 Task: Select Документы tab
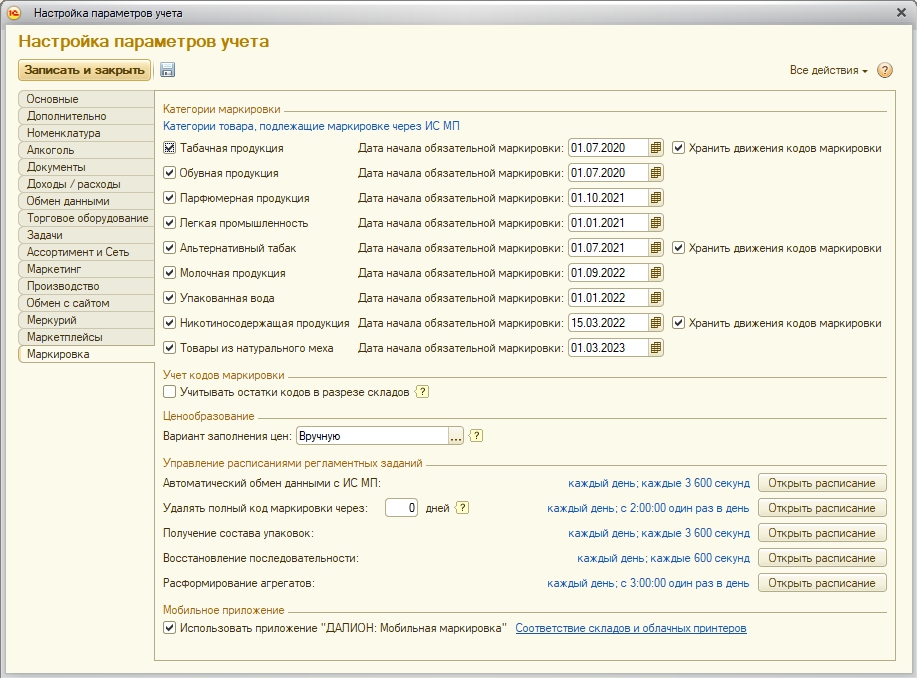86,167
